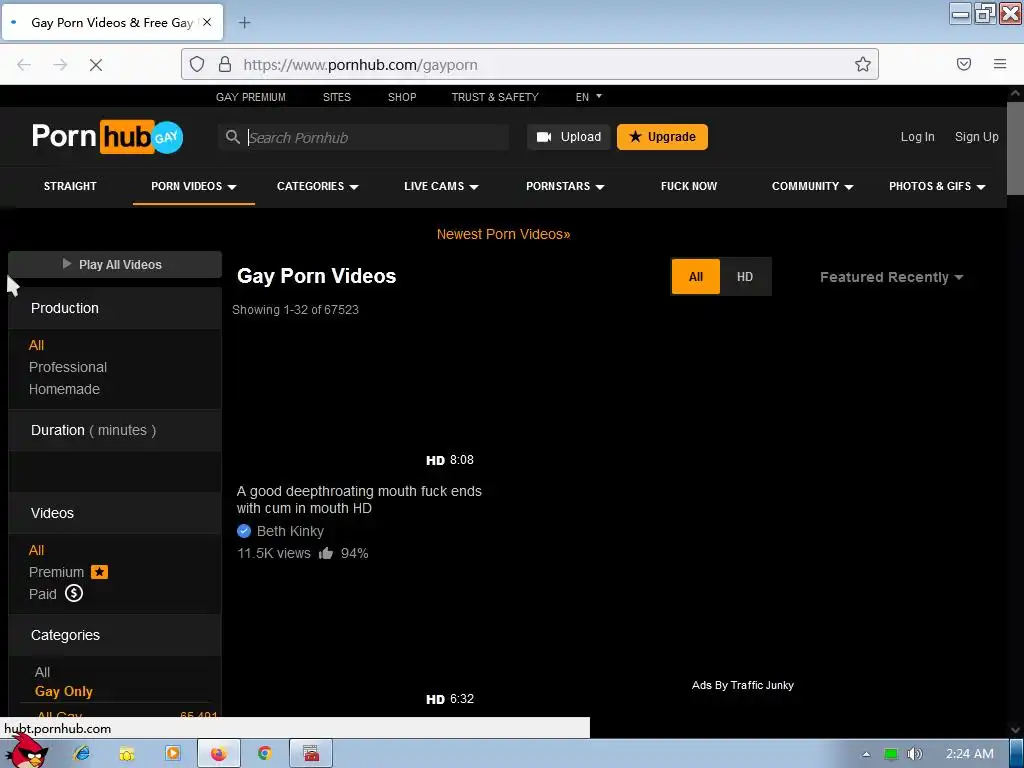Screen dimensions: 1024x768
Task: Click the 2:24 AM taskbar clock
Action: (970, 754)
